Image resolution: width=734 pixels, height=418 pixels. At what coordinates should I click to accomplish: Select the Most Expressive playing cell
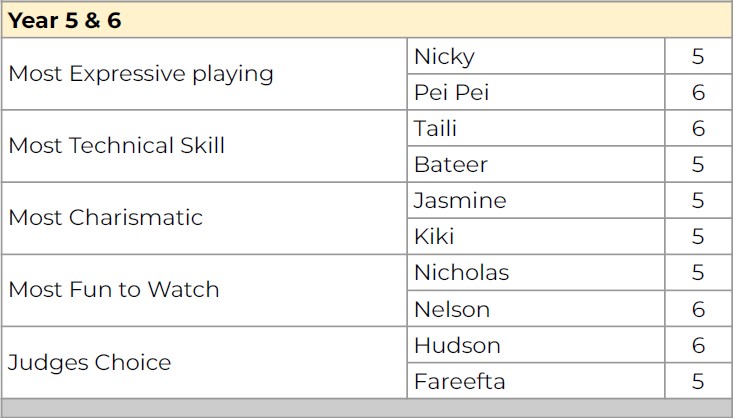205,74
